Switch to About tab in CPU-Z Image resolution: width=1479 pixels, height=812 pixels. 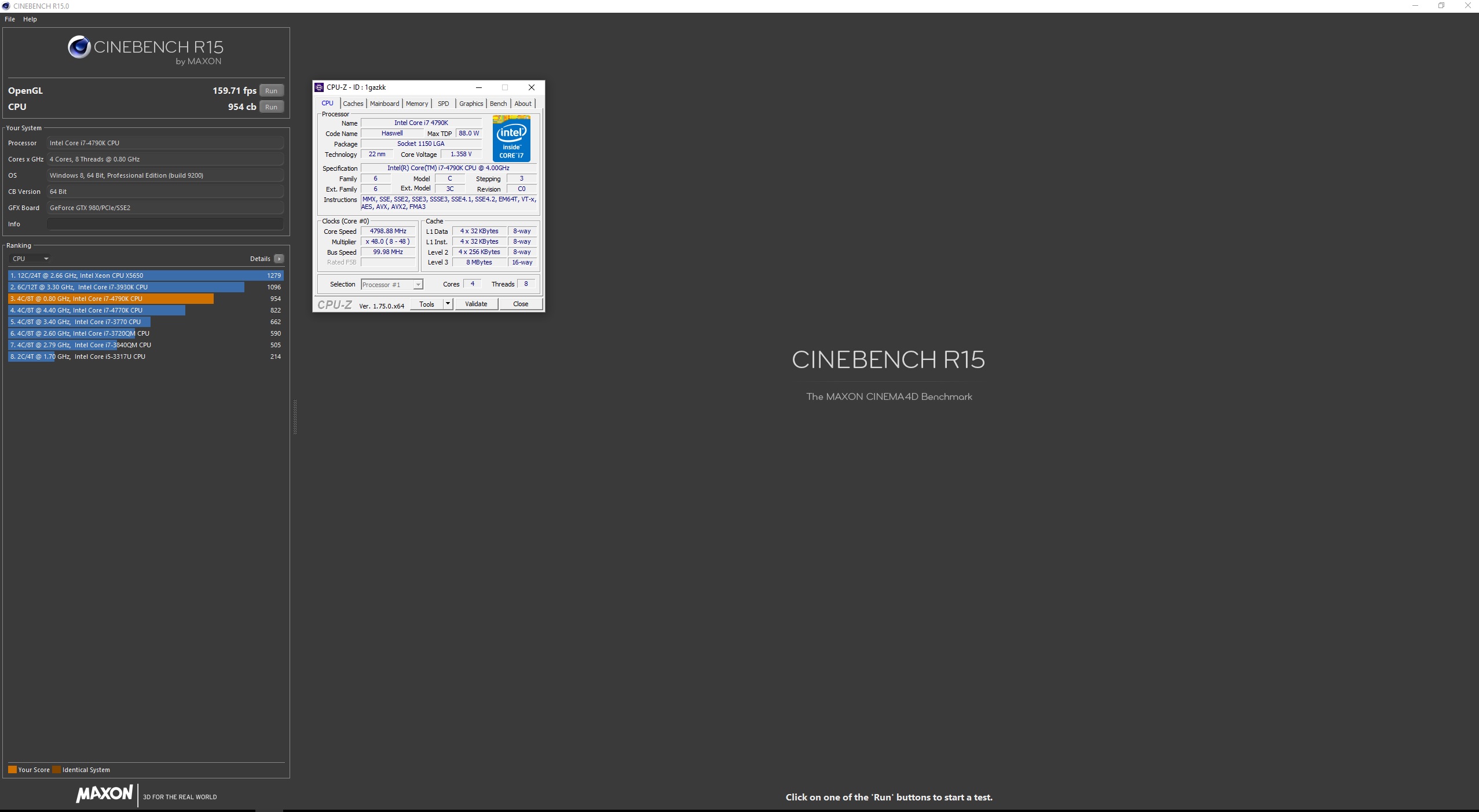[x=523, y=104]
